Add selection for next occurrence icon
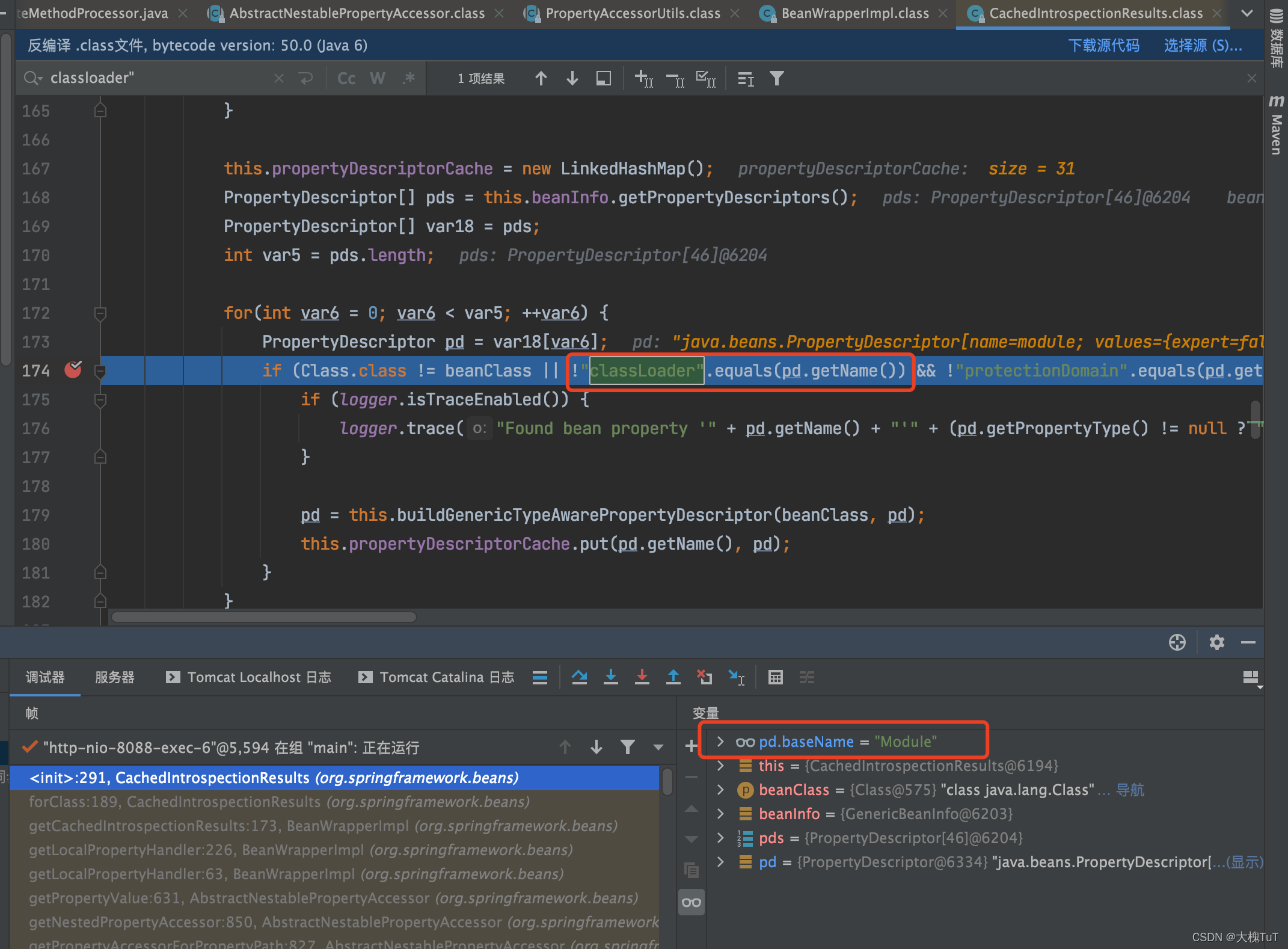Image resolution: width=1288 pixels, height=949 pixels. [x=644, y=78]
